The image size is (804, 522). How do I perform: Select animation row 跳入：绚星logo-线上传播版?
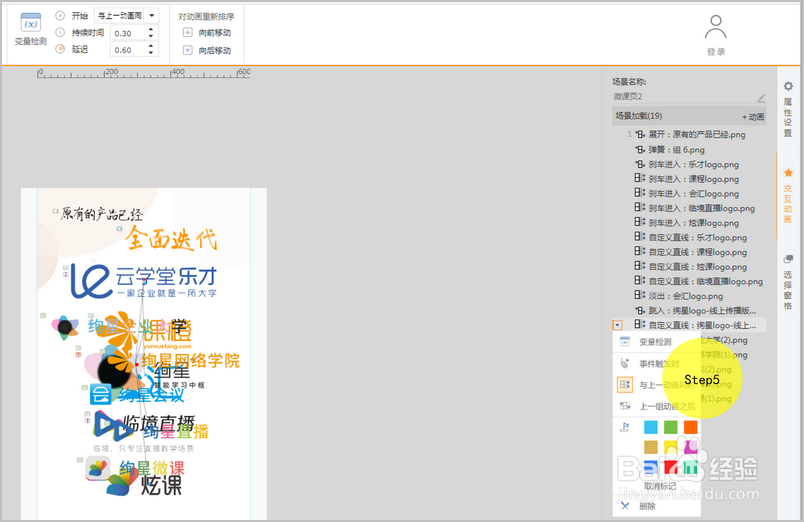point(702,311)
